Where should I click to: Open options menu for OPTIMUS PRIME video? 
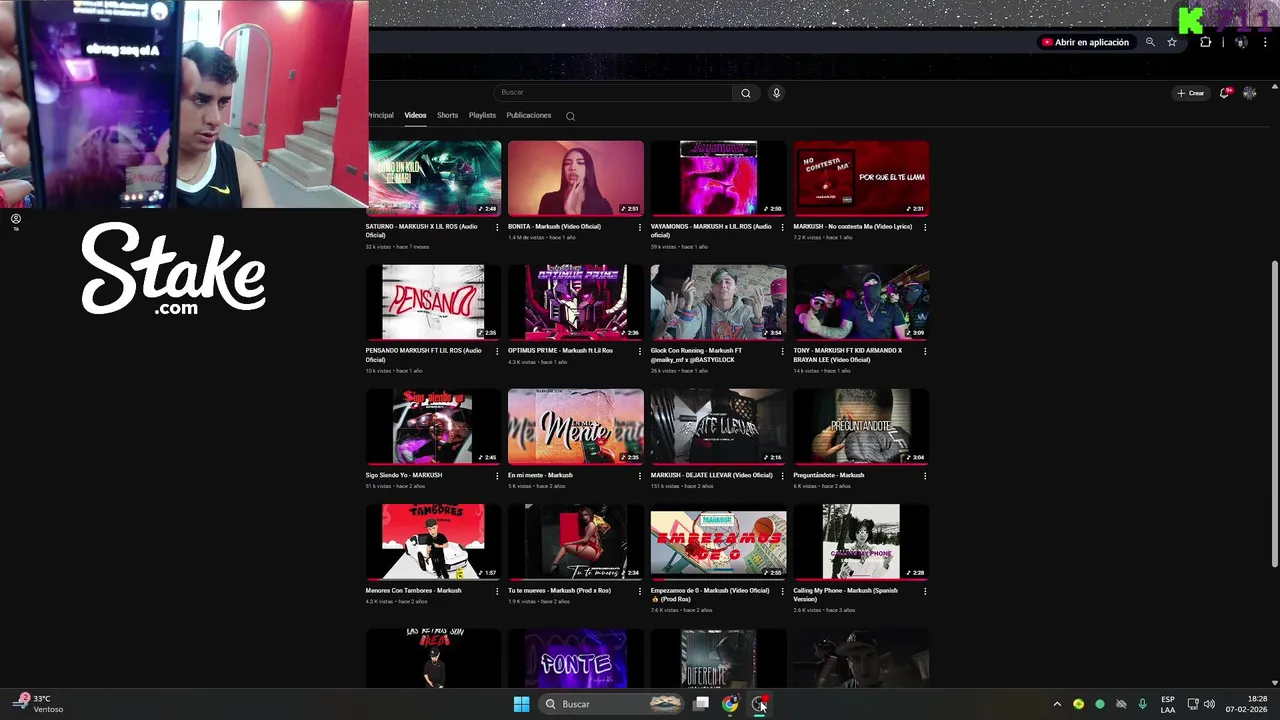[x=640, y=351]
